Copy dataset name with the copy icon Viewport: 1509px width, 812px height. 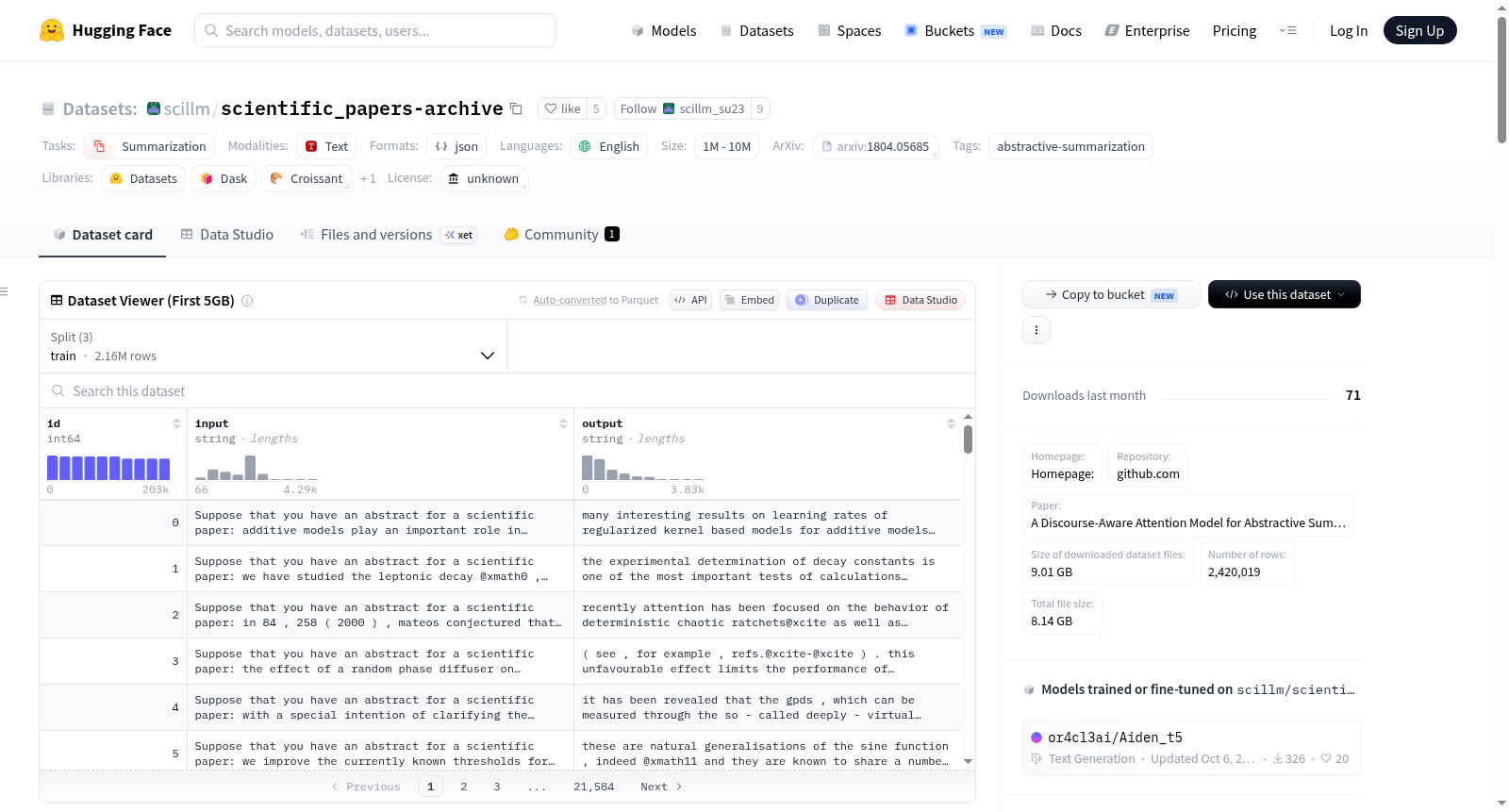(516, 108)
